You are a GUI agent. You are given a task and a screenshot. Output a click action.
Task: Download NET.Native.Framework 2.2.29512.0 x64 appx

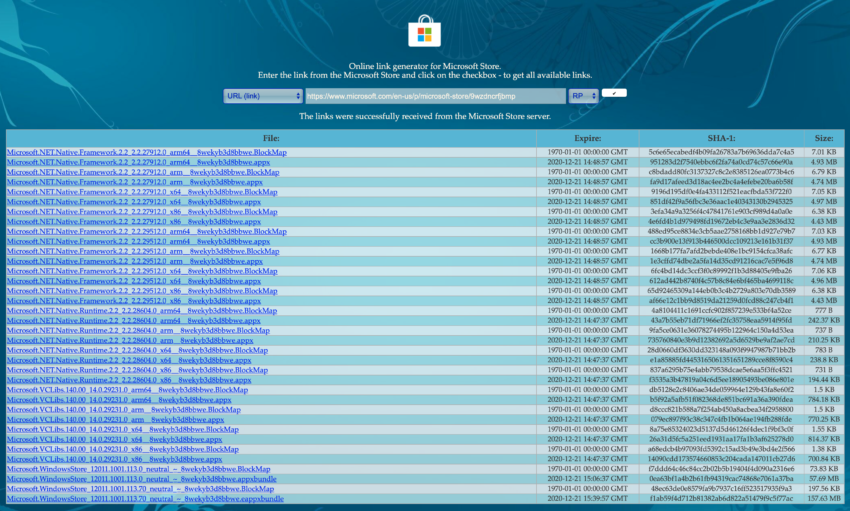tap(134, 281)
